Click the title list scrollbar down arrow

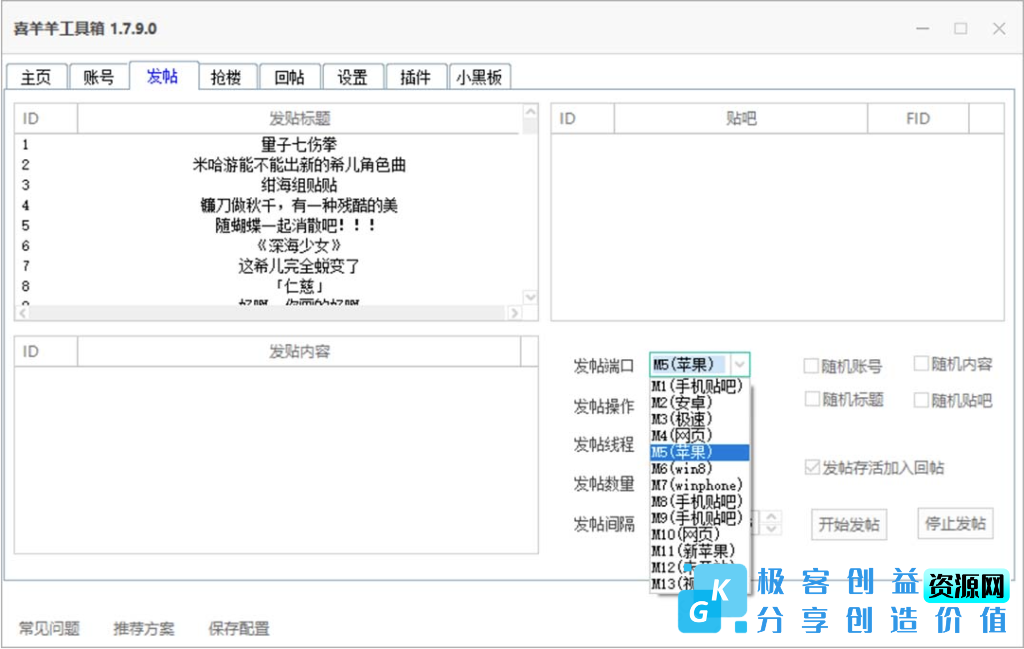point(531,297)
